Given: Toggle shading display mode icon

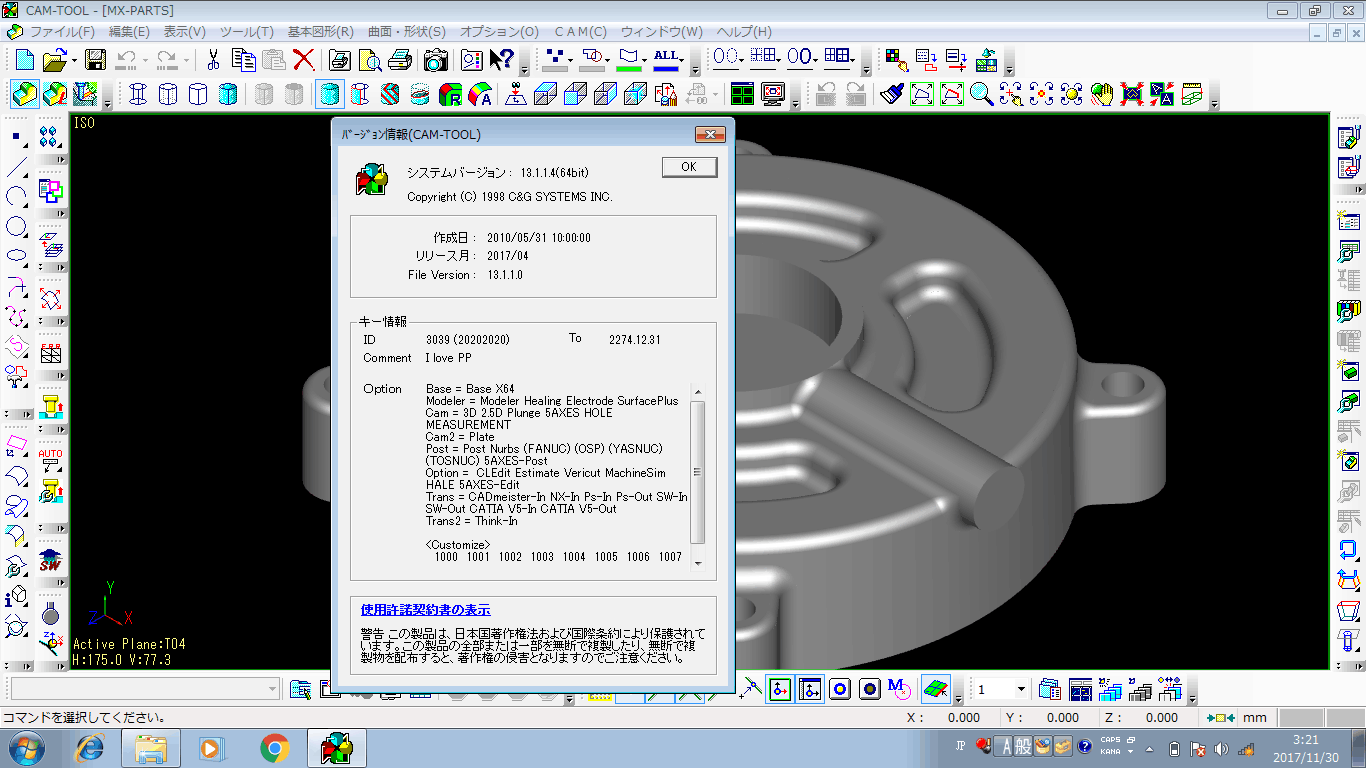Looking at the screenshot, I should (25, 95).
